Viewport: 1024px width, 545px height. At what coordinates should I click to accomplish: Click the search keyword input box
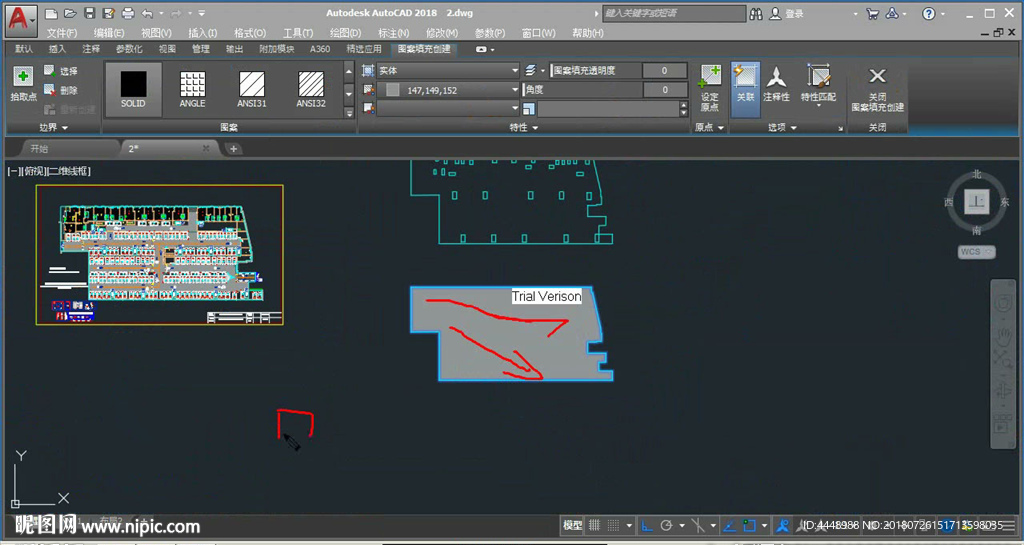pos(673,13)
